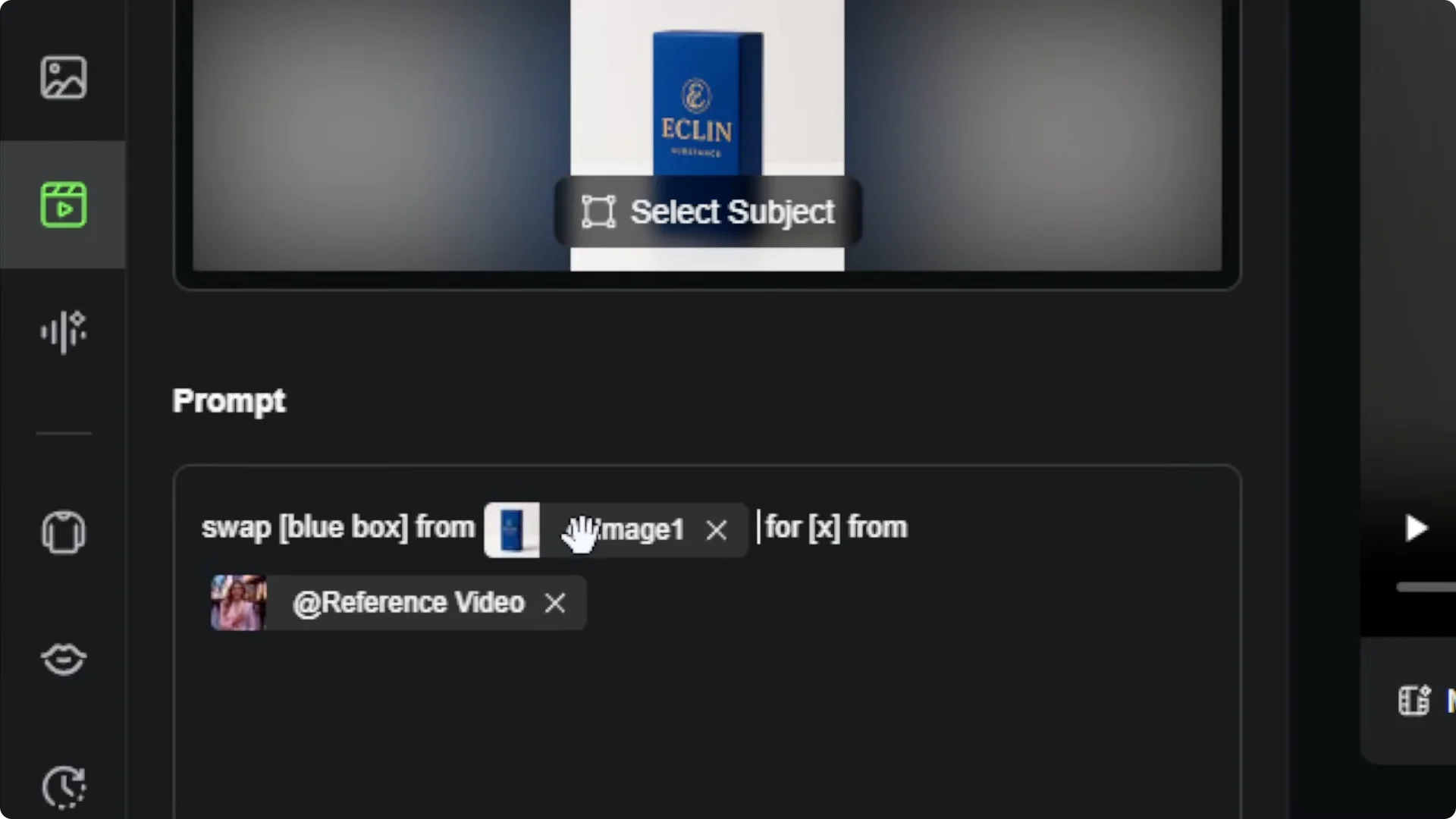1456x819 pixels.
Task: Click the bounding box icon on Select Subject
Action: [598, 212]
